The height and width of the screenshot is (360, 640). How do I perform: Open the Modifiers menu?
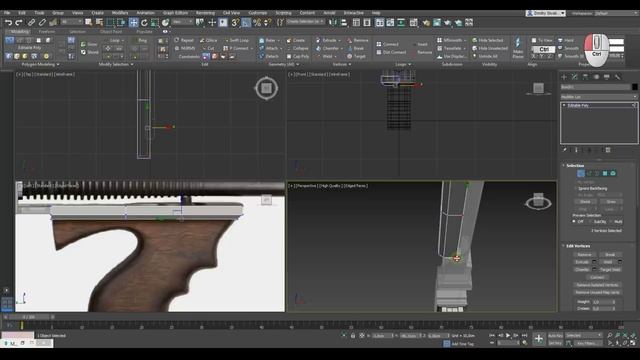(x=120, y=13)
